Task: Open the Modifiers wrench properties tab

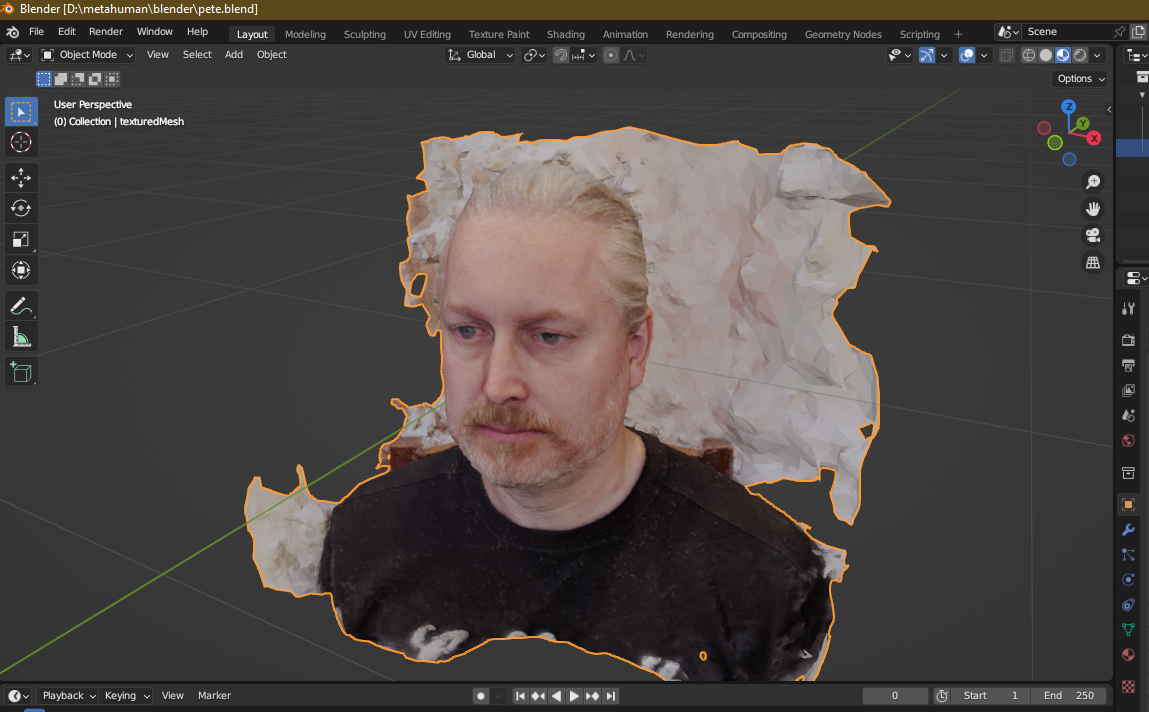Action: 1128,530
